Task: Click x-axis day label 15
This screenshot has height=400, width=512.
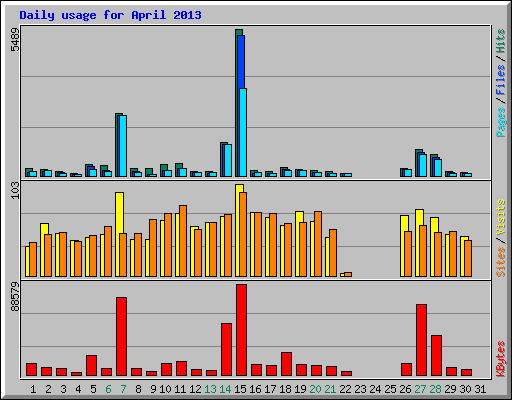Action: click(240, 389)
